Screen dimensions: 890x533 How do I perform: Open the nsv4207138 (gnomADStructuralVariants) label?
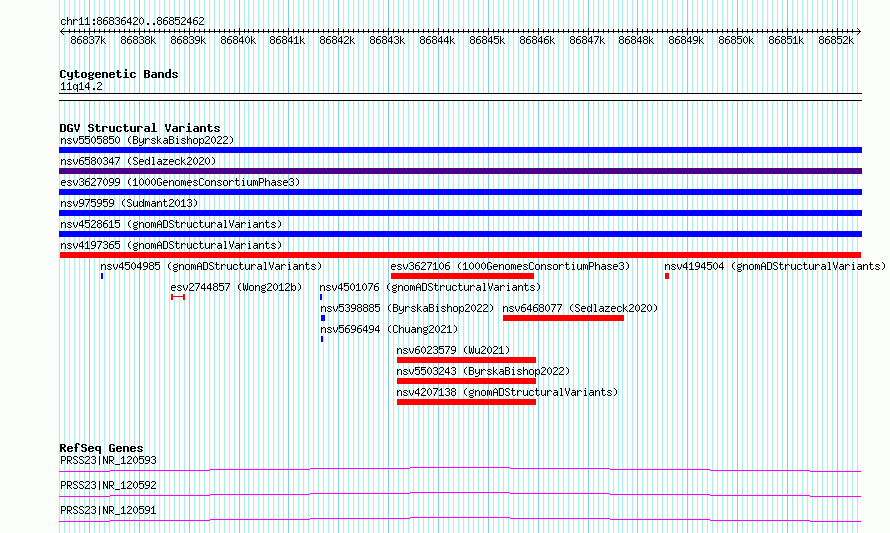pos(507,392)
